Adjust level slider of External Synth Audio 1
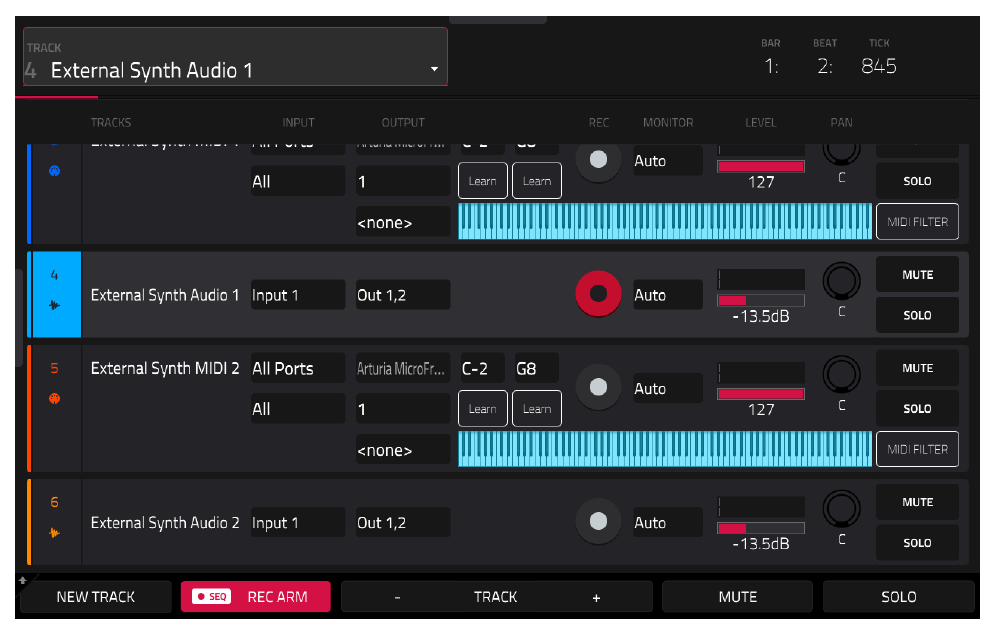The width and height of the screenshot is (996, 636). (761, 301)
